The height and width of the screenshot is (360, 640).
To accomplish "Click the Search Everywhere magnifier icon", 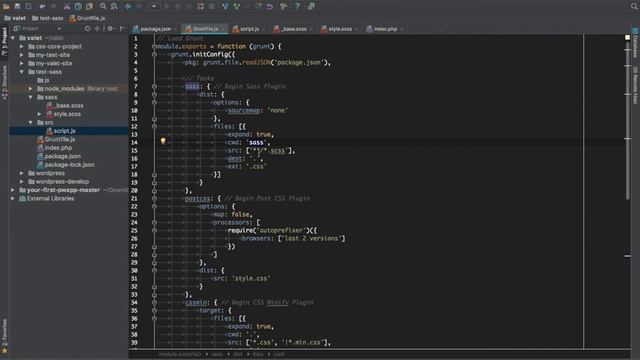I will pos(634,6).
